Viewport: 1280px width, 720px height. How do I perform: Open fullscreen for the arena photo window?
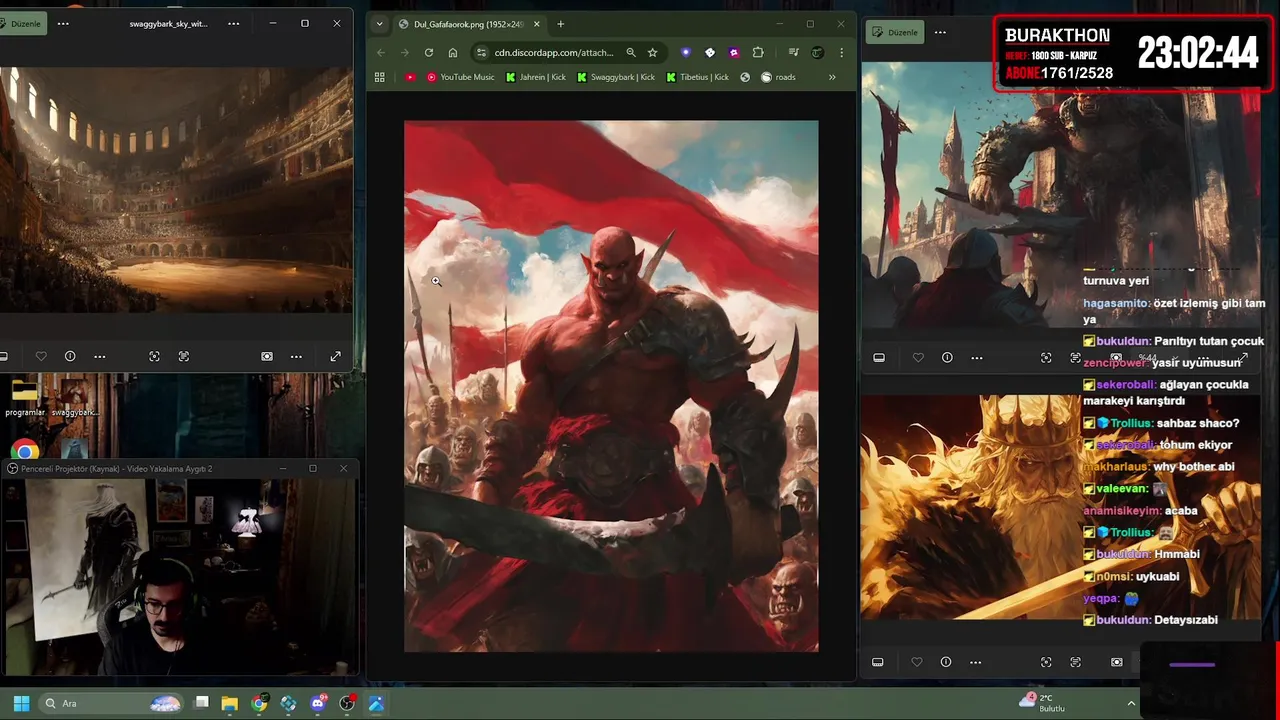tap(336, 356)
